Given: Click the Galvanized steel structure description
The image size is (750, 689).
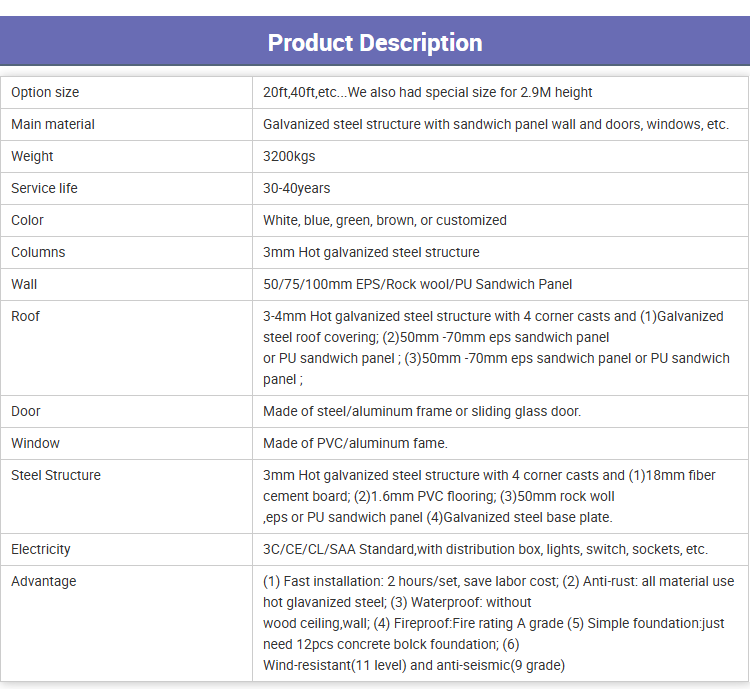Looking at the screenshot, I should point(496,124).
